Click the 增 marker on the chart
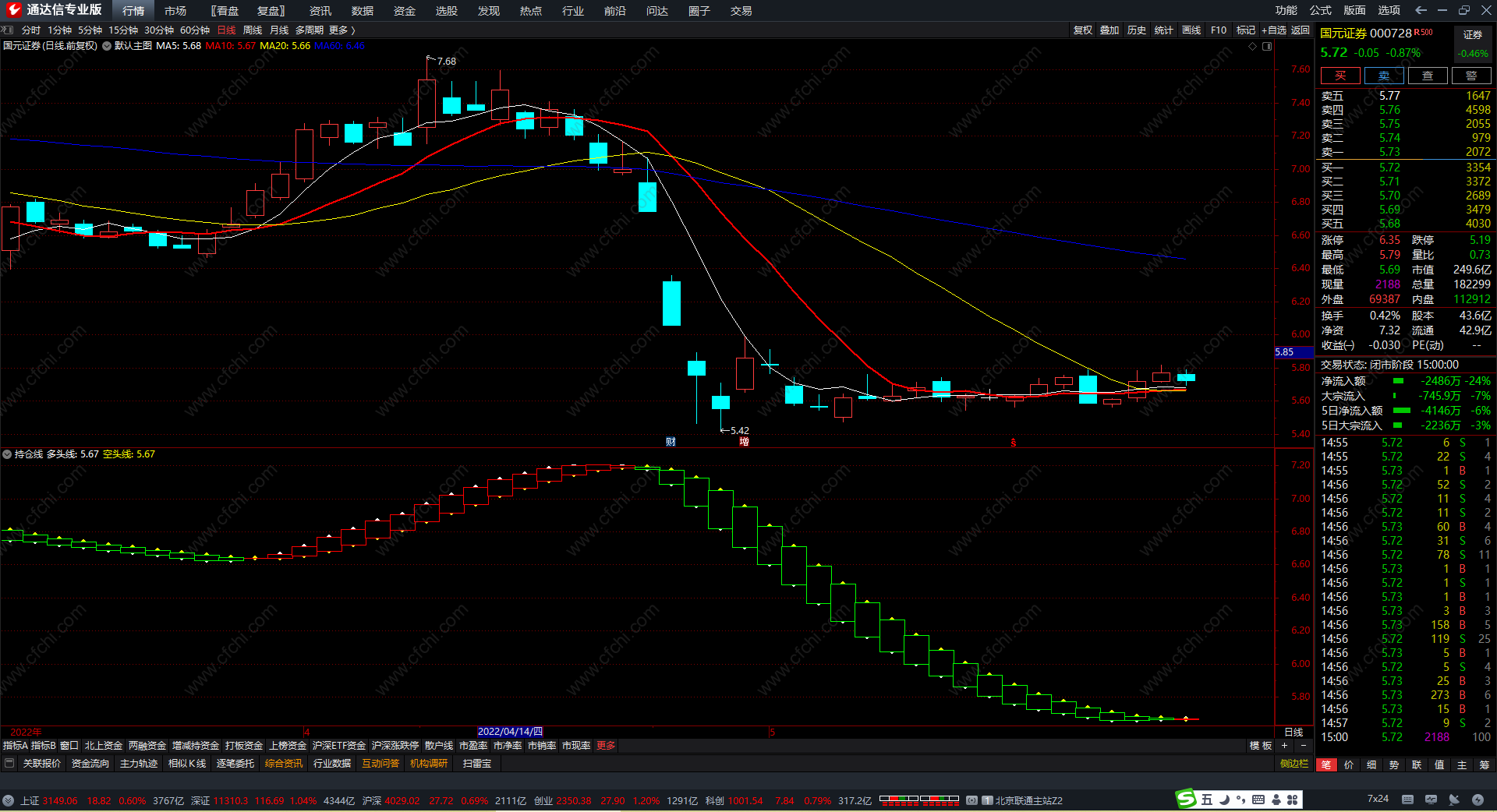Viewport: 1497px width, 812px height. [744, 442]
